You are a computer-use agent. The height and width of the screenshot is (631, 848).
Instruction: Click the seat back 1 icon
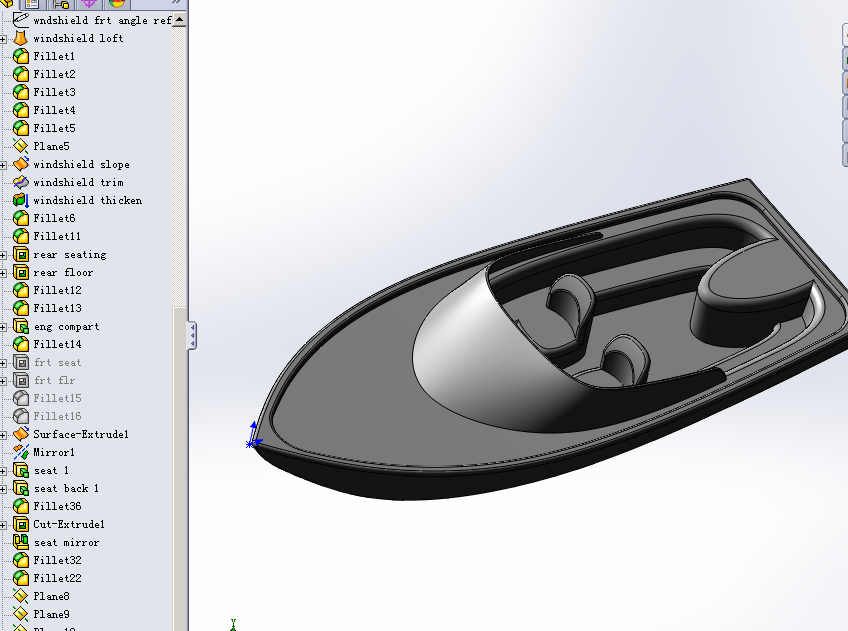[21, 488]
